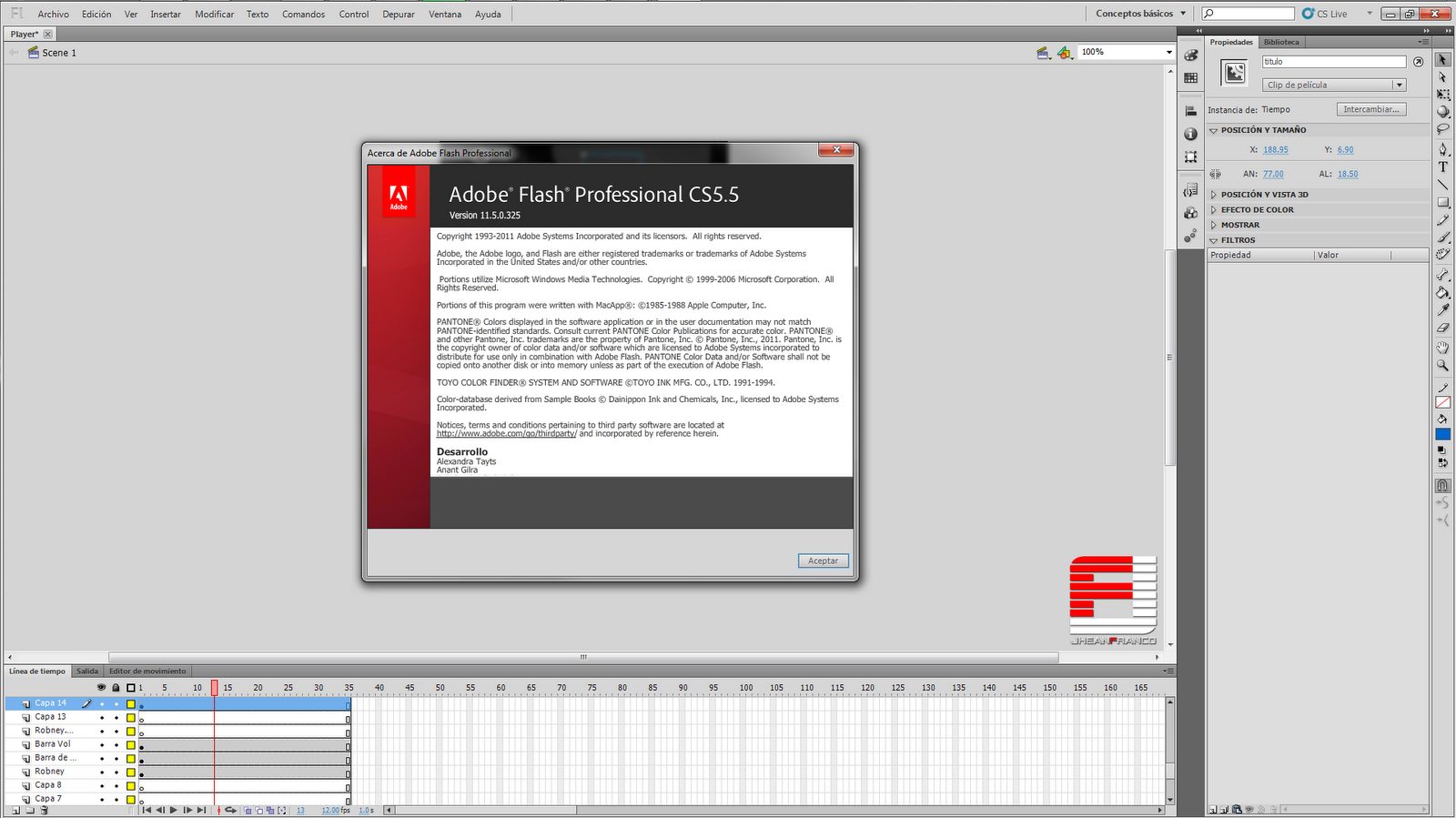
Task: Open the adobe.com thirdparty link
Action: tap(507, 434)
